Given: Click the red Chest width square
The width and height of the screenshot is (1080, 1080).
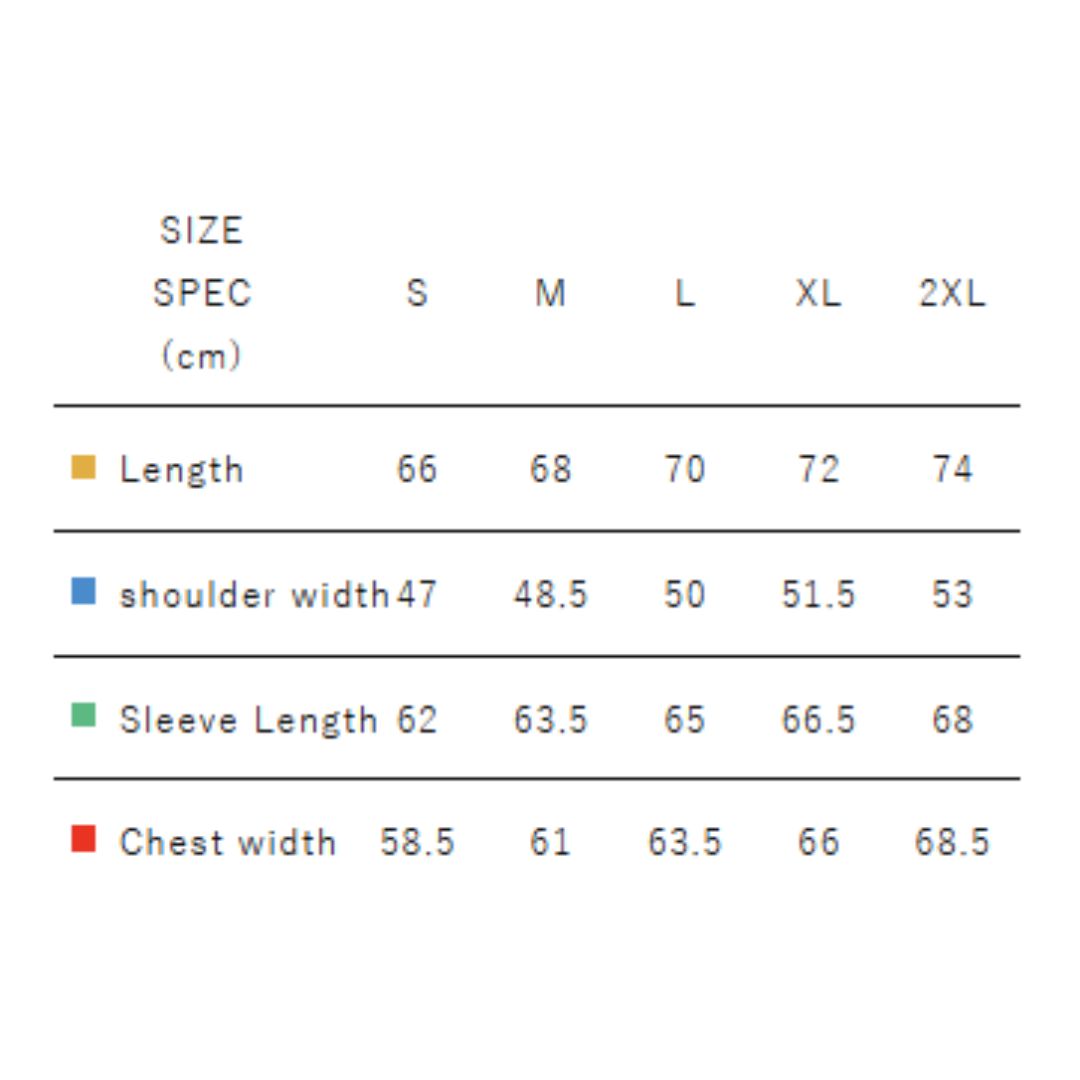Looking at the screenshot, I should tap(83, 839).
